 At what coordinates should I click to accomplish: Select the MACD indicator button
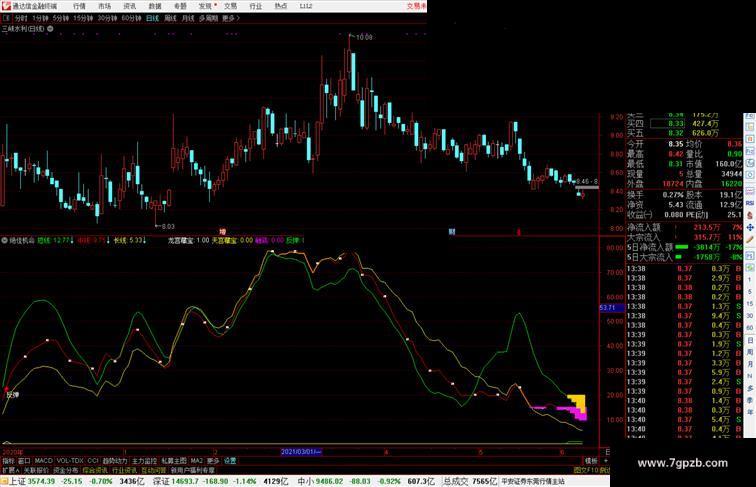point(43,461)
